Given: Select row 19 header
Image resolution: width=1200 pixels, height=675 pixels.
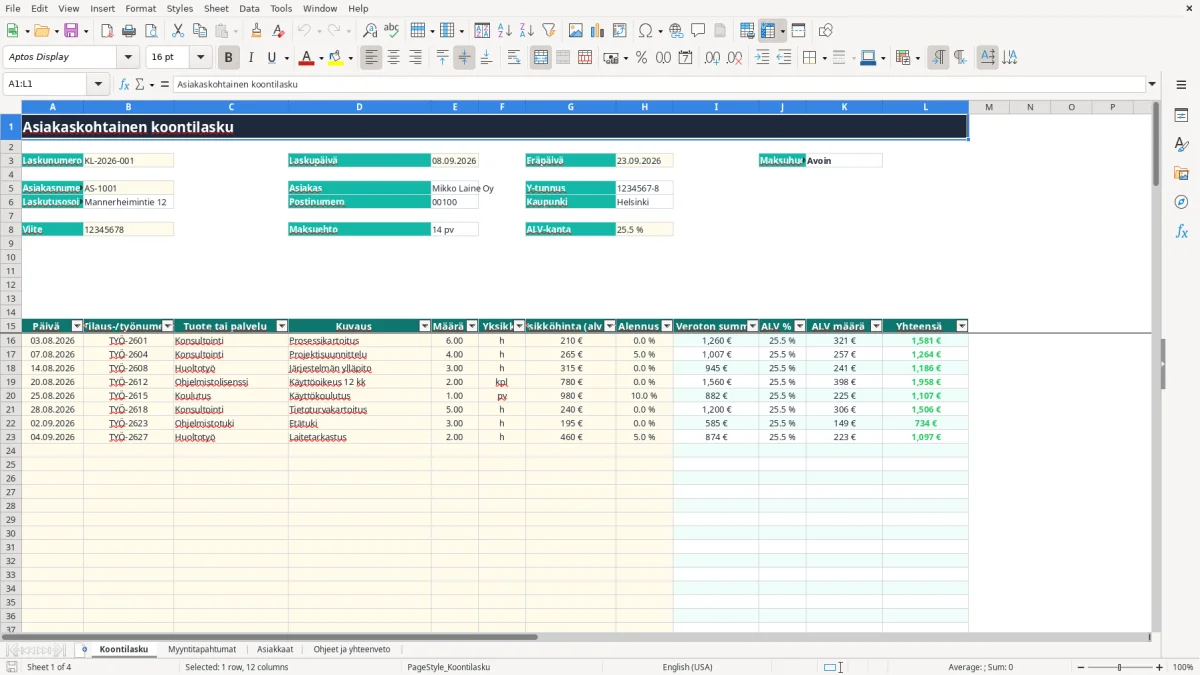Looking at the screenshot, I should pos(11,382).
